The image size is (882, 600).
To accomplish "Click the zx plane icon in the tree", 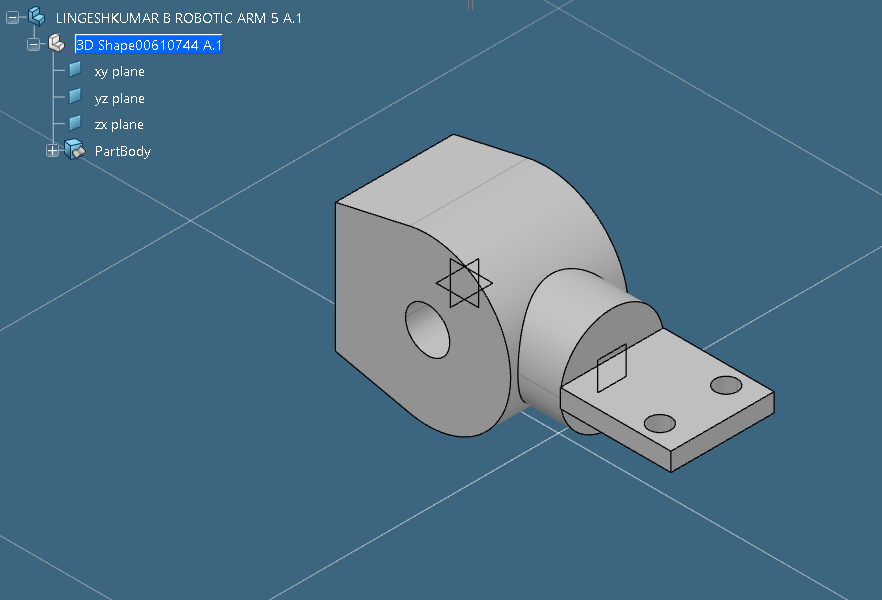I will [x=73, y=123].
